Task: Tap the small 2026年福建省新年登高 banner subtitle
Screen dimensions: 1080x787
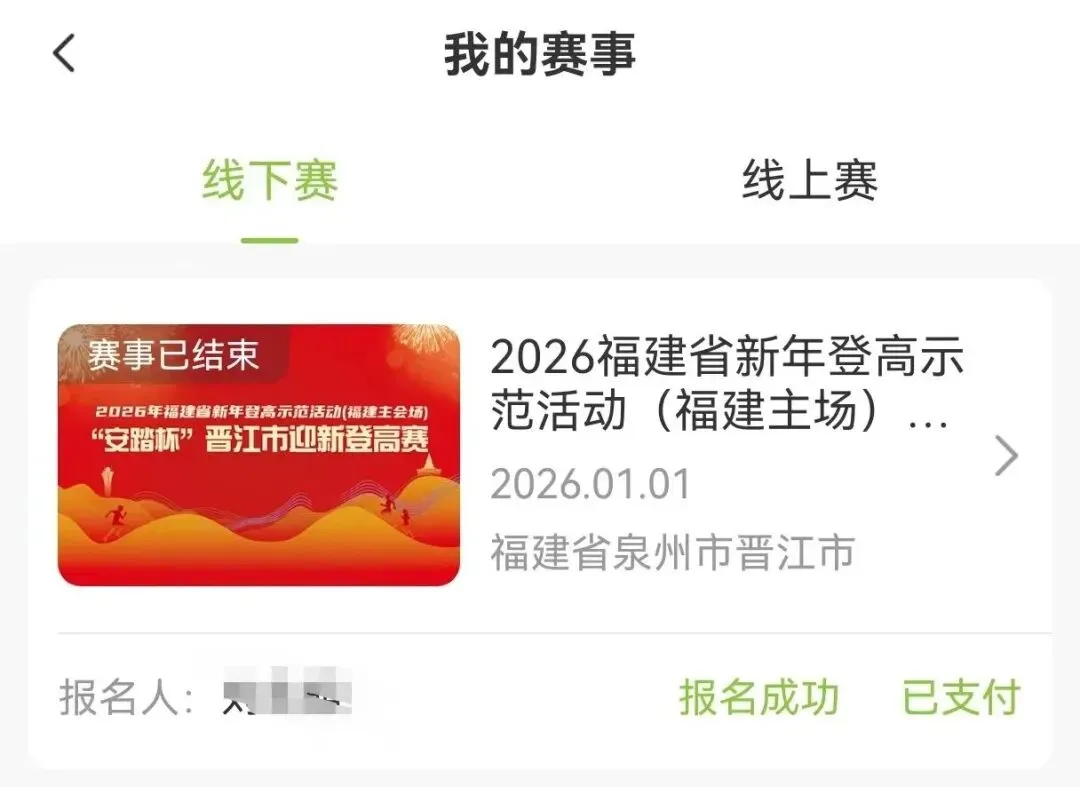Action: pos(262,412)
